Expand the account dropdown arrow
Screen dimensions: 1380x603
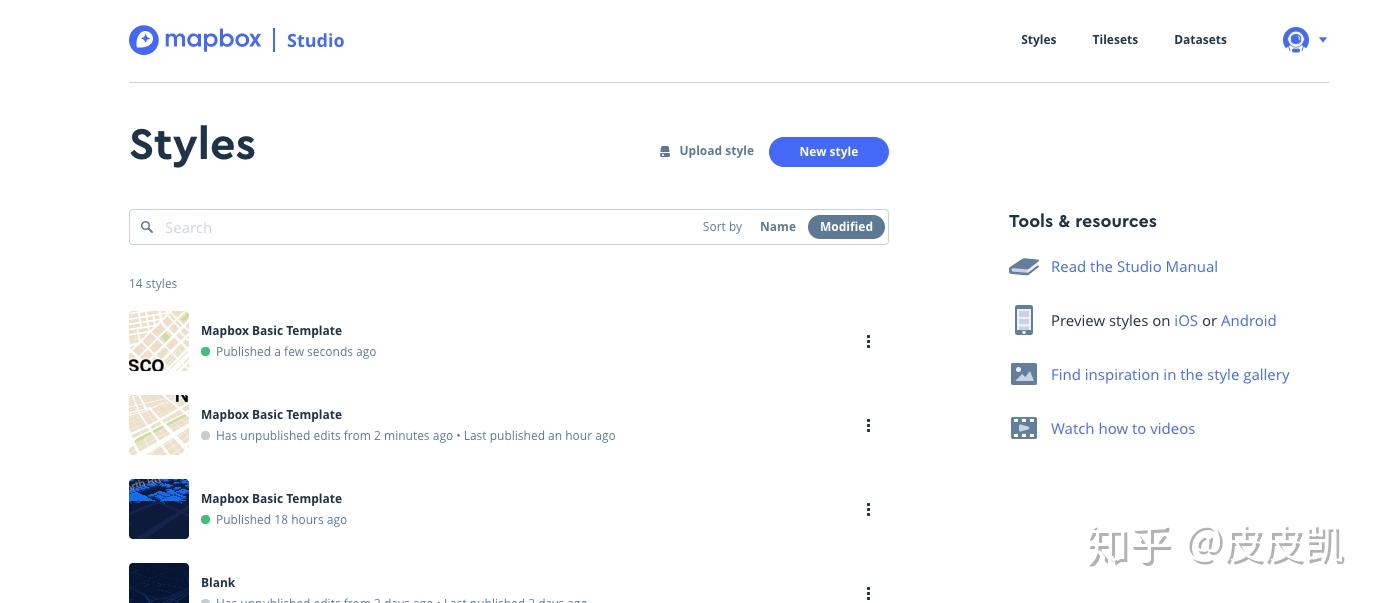[x=1323, y=40]
